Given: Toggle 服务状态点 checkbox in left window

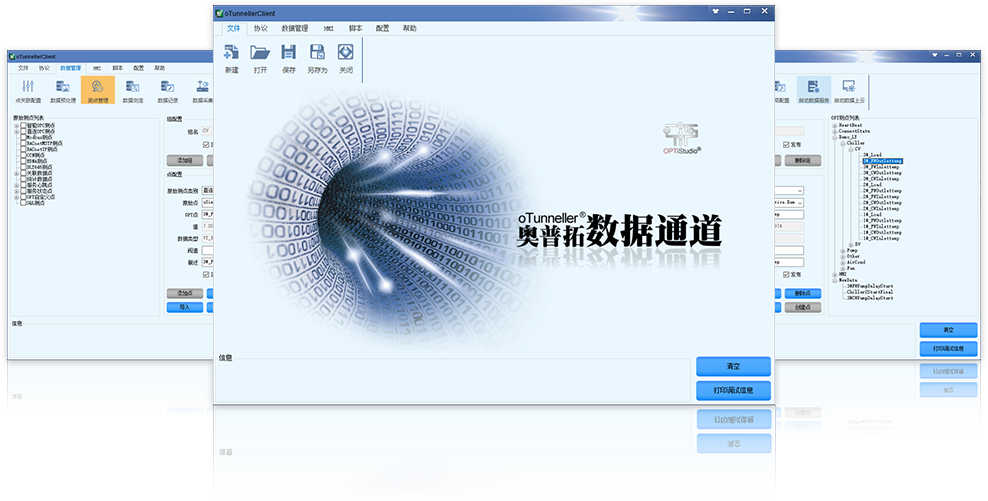Looking at the screenshot, I should tap(23, 191).
